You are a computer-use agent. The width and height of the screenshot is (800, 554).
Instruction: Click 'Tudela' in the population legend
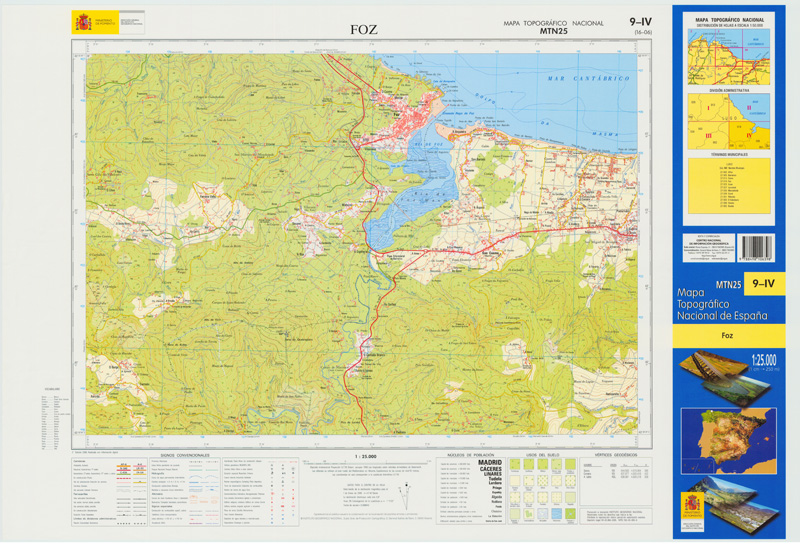click(495, 479)
